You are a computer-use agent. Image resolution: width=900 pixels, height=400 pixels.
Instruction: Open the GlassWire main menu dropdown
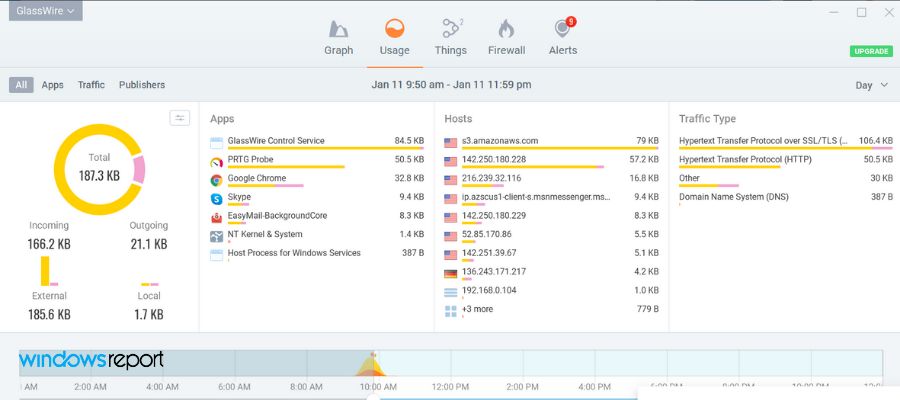click(x=45, y=11)
